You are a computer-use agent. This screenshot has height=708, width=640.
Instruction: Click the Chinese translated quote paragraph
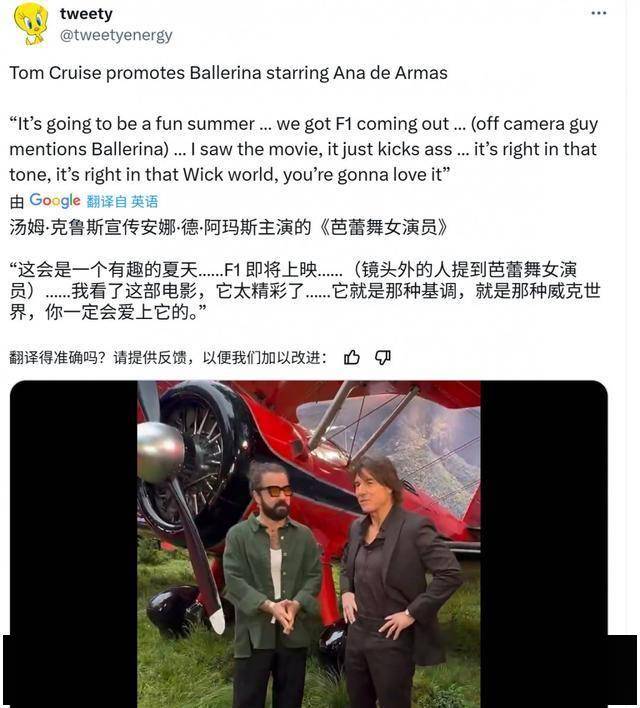point(305,290)
